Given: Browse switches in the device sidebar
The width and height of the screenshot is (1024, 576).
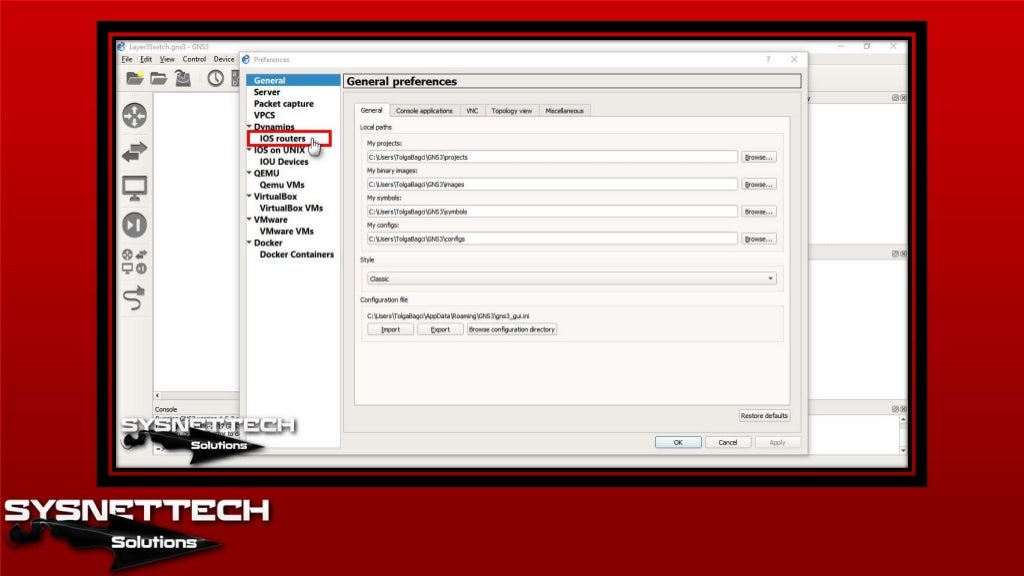Looking at the screenshot, I should point(135,152).
